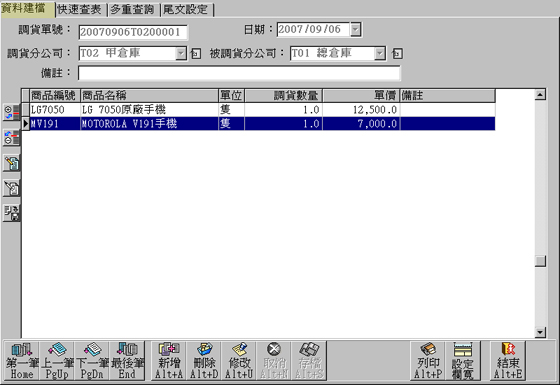This screenshot has height=385, width=560.
Task: Click the row selector of the LG7050 row
Action: pyautogui.click(x=26, y=110)
